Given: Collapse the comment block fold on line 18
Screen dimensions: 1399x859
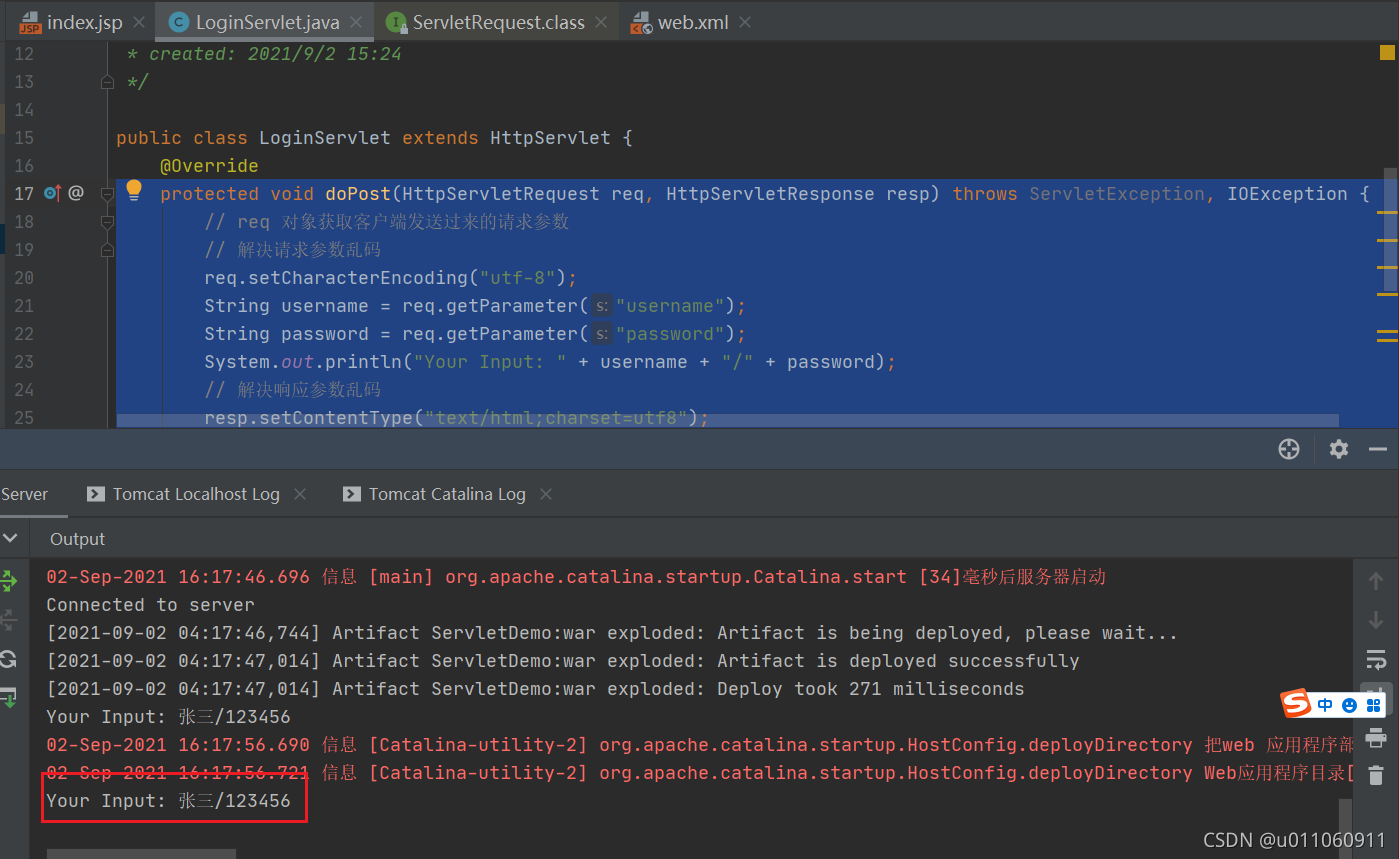Looking at the screenshot, I should (108, 222).
